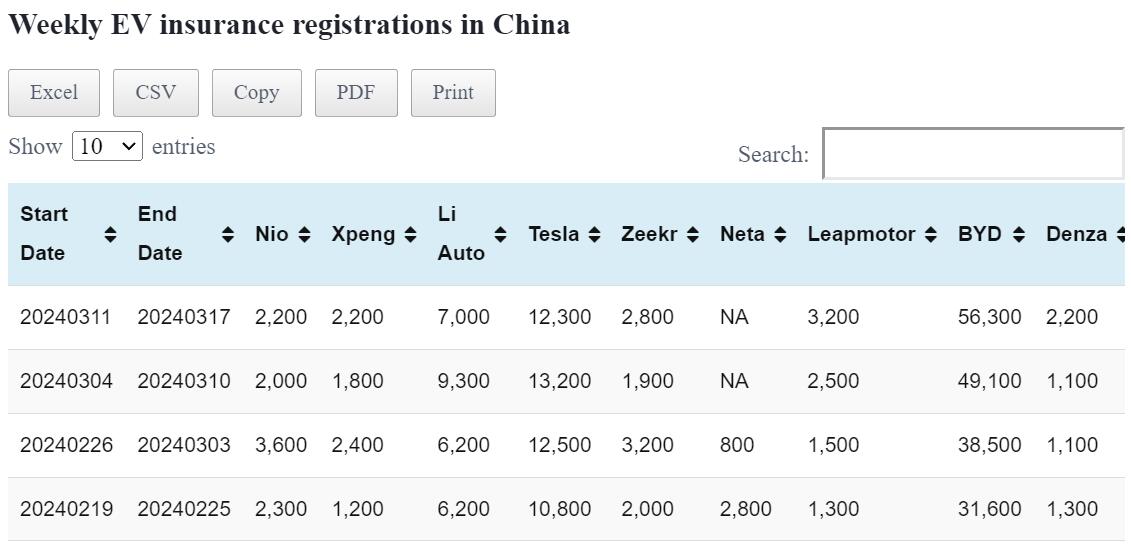Print the registrations table
1131x547 pixels.
453,92
